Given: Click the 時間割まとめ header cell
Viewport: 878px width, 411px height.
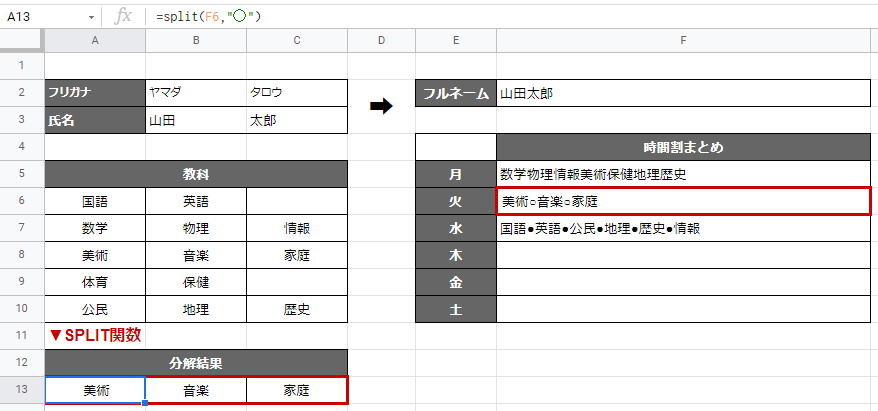Looking at the screenshot, I should point(683,147).
